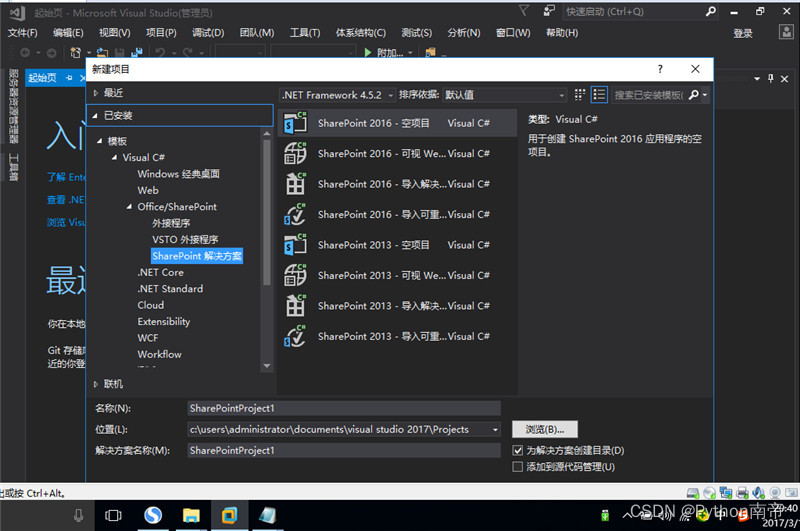Click the new project toolbar icon

tap(76, 52)
